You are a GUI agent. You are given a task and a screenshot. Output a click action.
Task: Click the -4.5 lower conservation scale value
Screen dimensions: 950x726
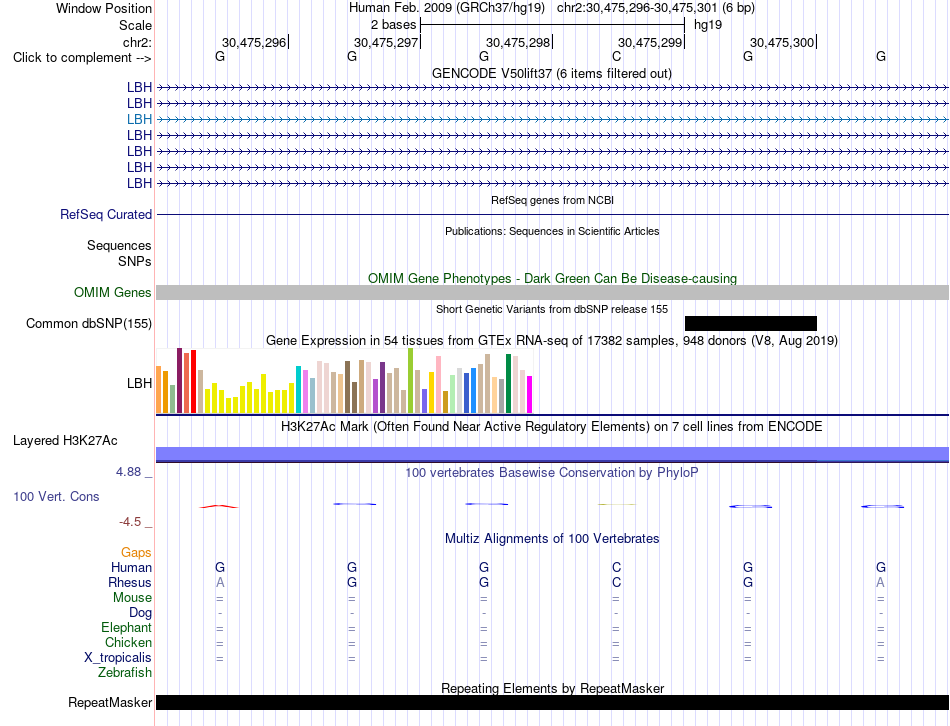130,522
